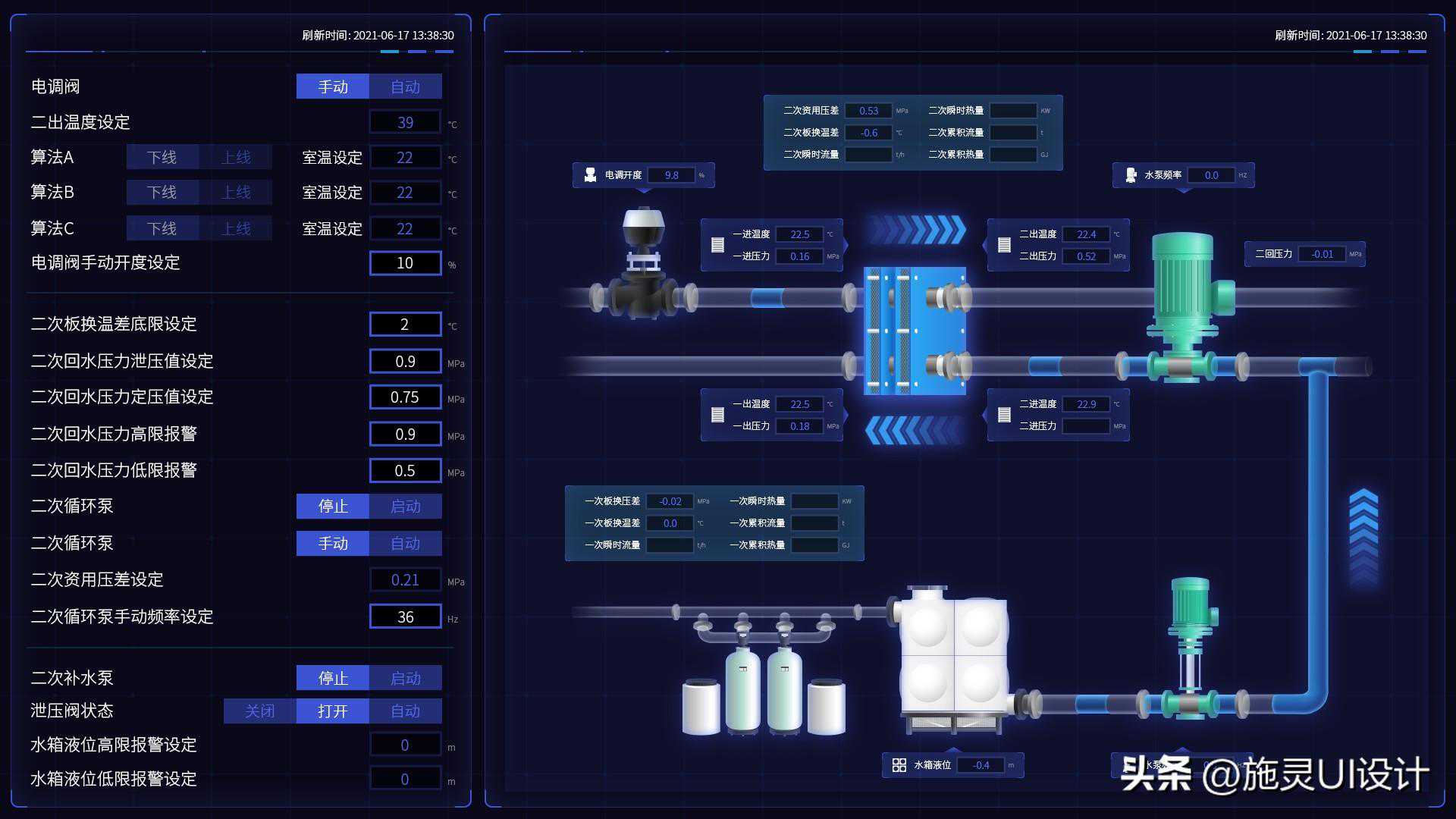Click the white water tank graphic
Image resolution: width=1456 pixels, height=819 pixels.
coord(954,656)
